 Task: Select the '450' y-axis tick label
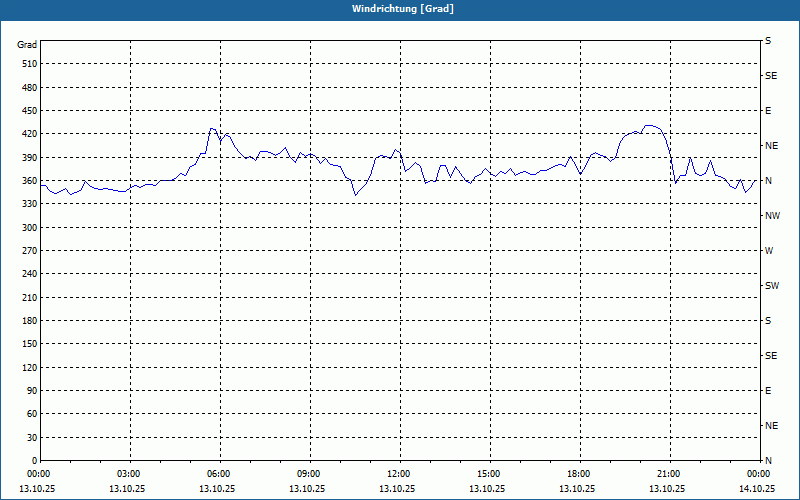tap(30, 111)
